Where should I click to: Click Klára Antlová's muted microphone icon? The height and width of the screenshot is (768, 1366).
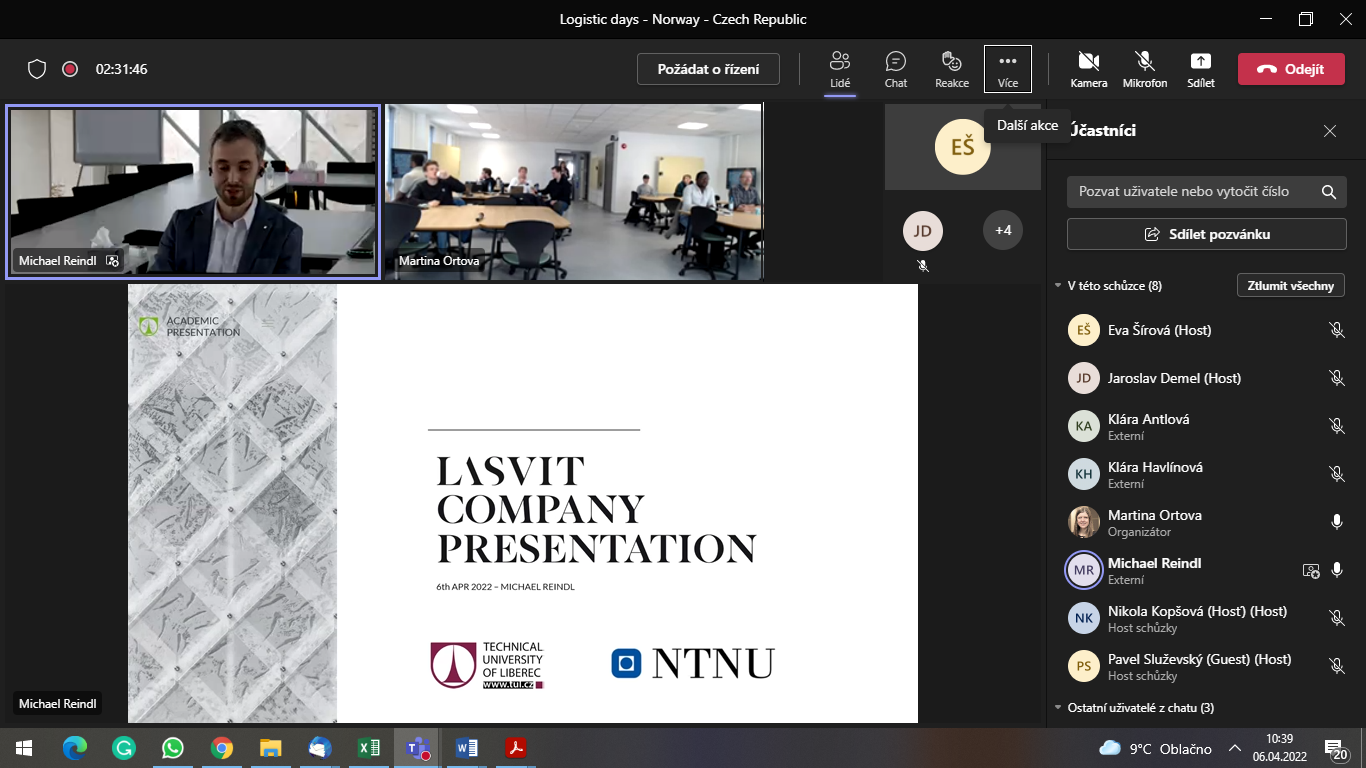pos(1337,426)
